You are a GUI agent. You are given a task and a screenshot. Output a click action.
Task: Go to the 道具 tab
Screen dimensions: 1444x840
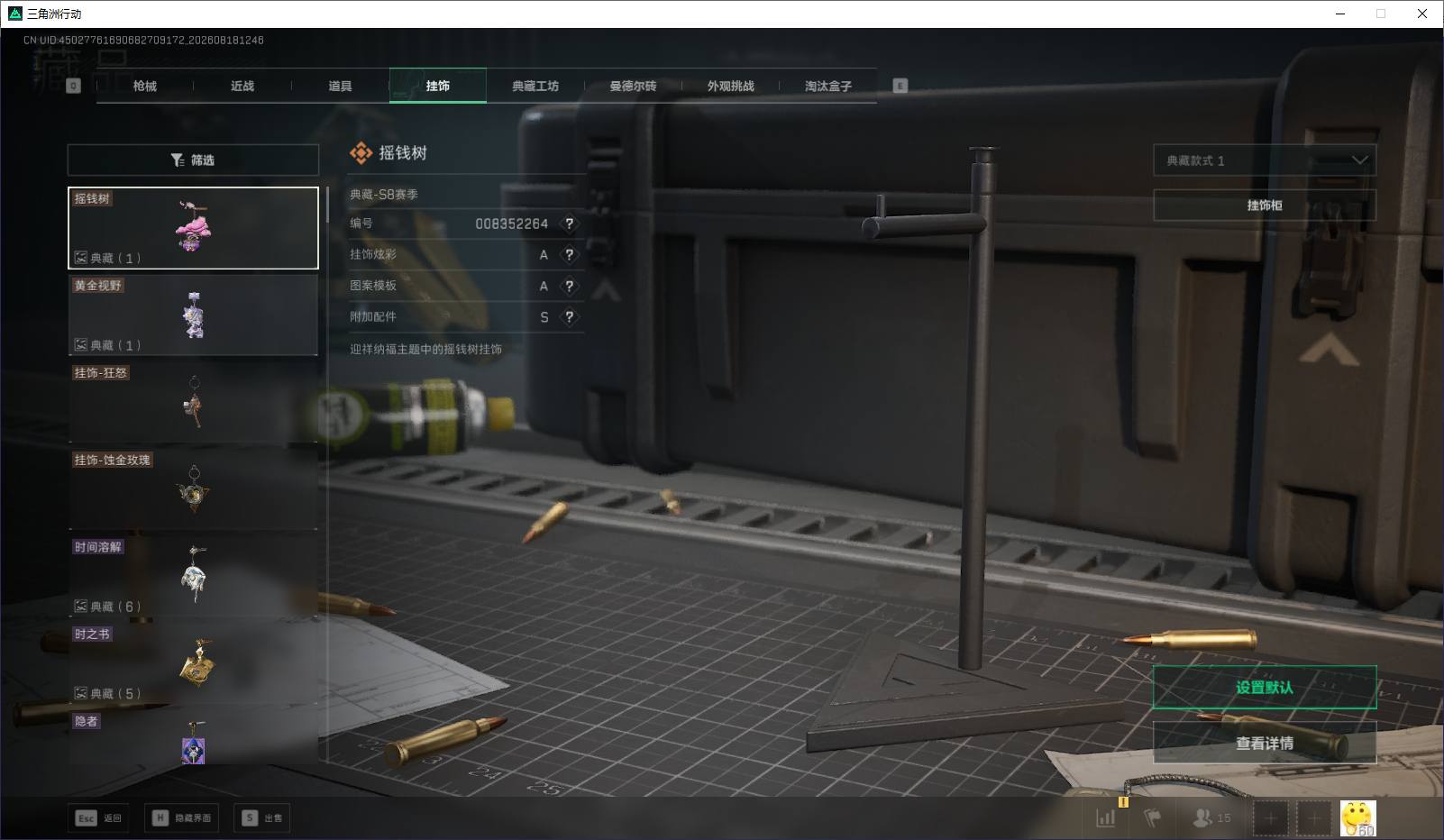pyautogui.click(x=340, y=86)
